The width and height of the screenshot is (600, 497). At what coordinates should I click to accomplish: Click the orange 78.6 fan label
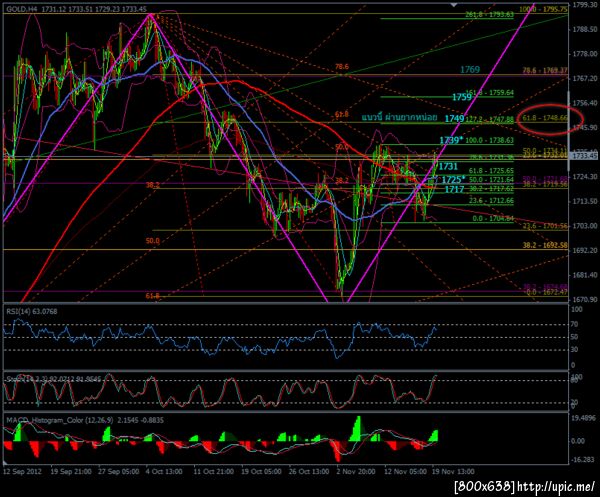point(342,67)
